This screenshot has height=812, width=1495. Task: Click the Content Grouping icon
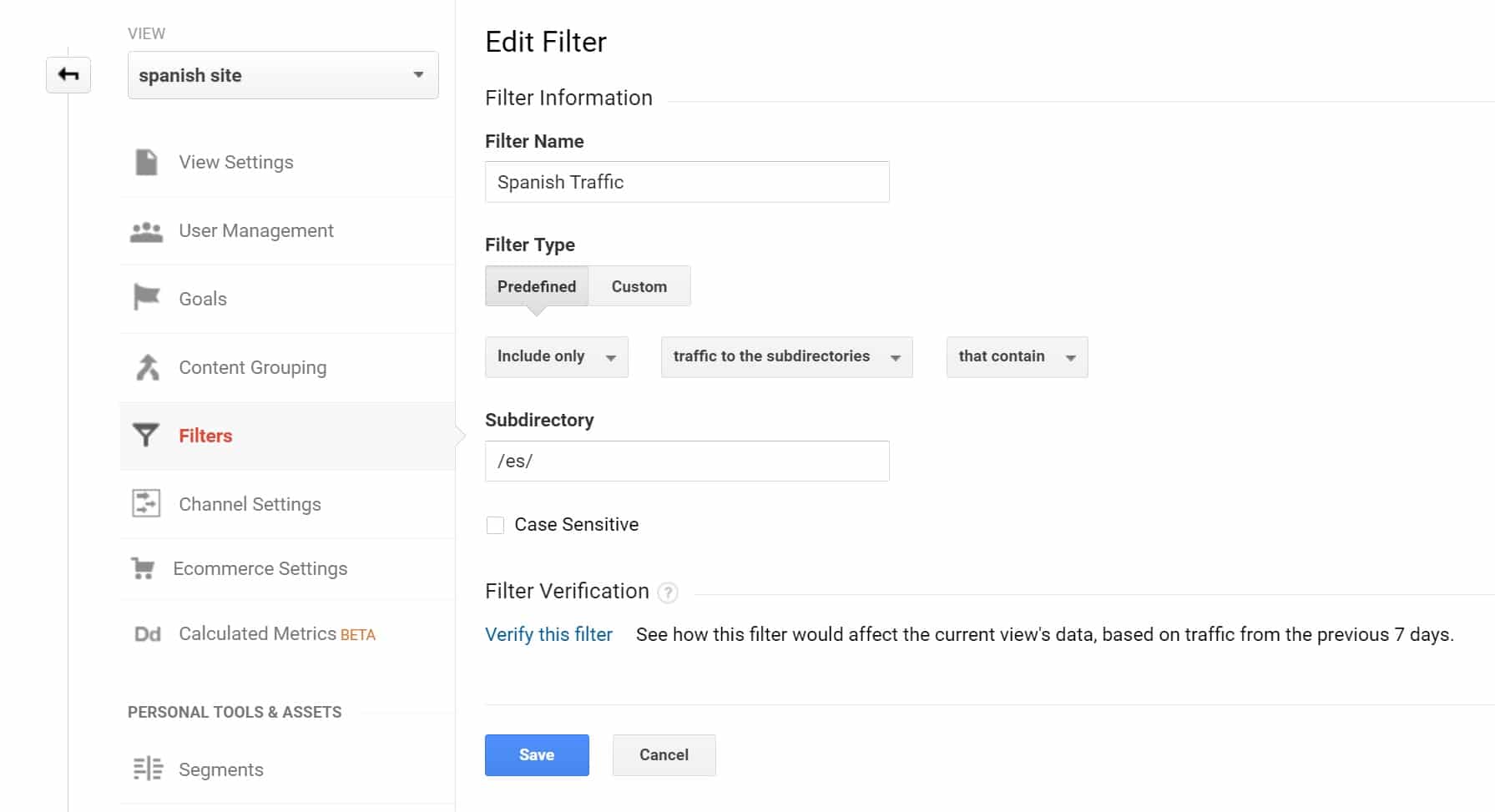[148, 367]
